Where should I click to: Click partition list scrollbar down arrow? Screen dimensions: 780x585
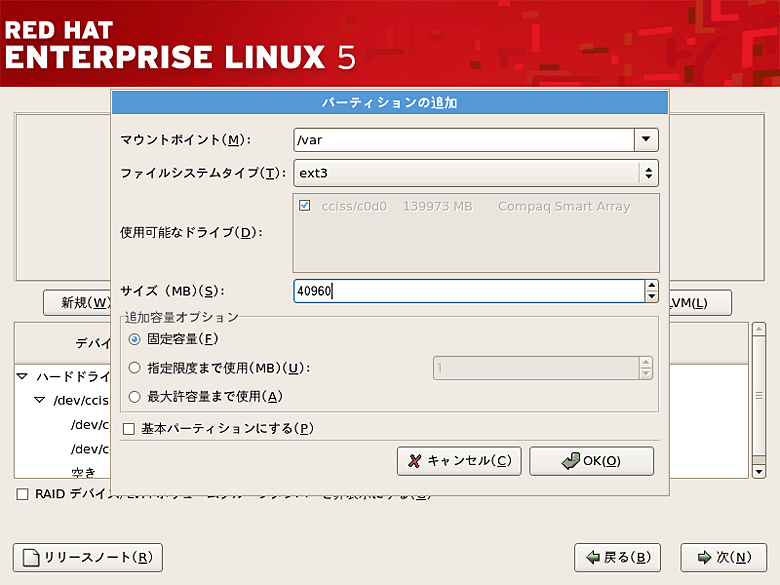tap(759, 471)
